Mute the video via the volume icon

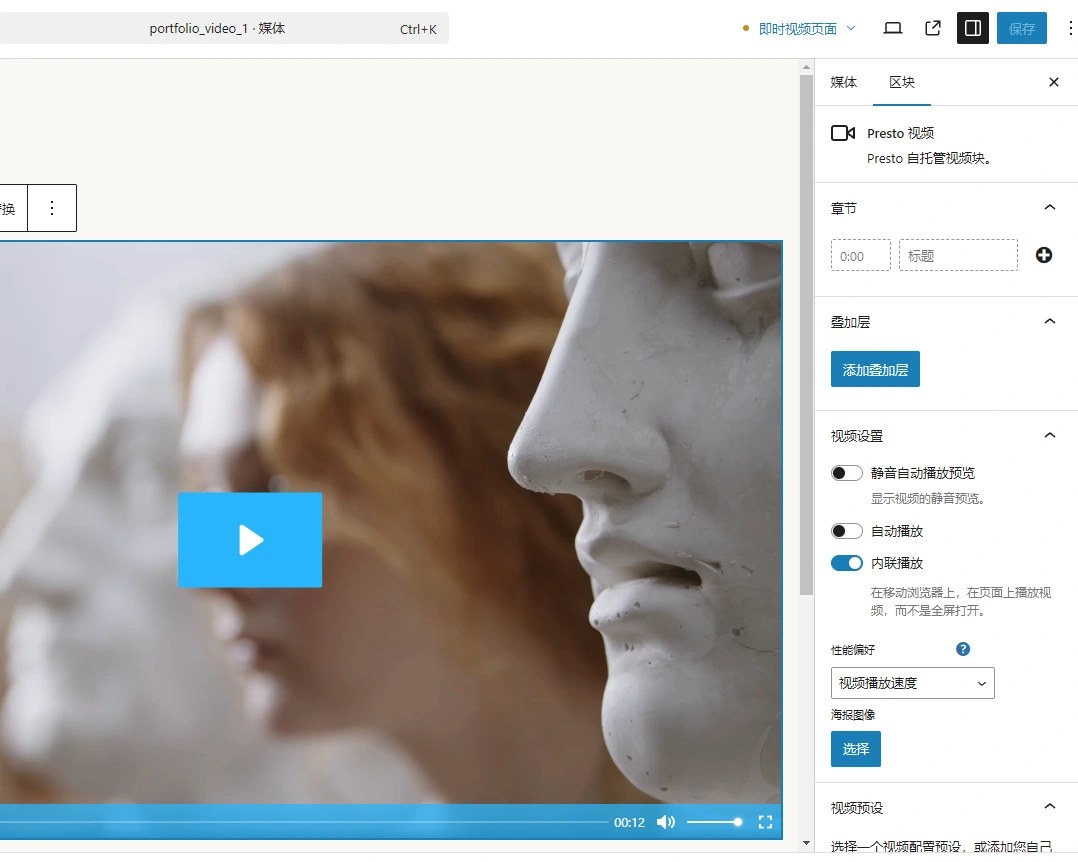[665, 821]
